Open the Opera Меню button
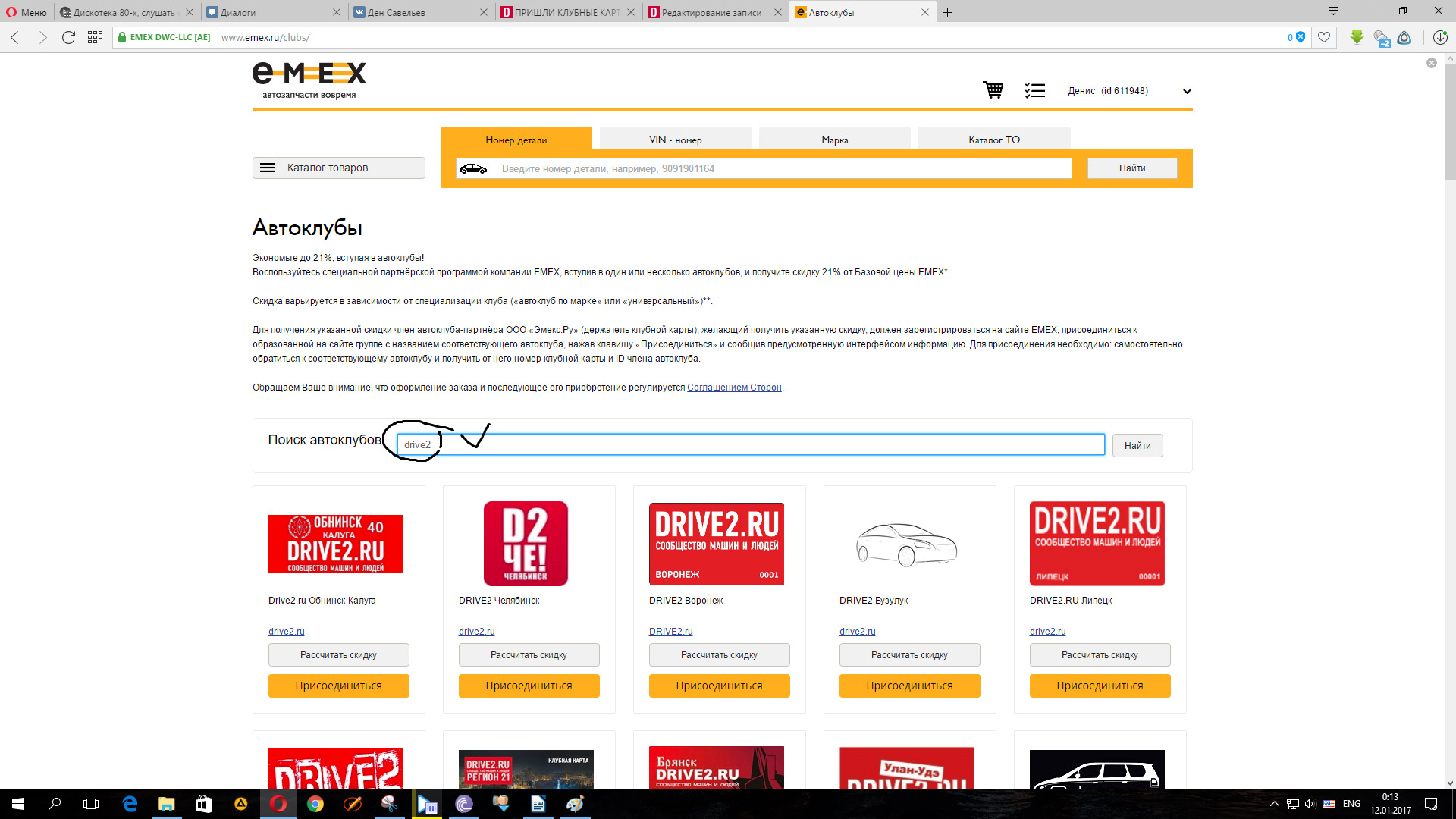The image size is (1456, 819). 27,12
